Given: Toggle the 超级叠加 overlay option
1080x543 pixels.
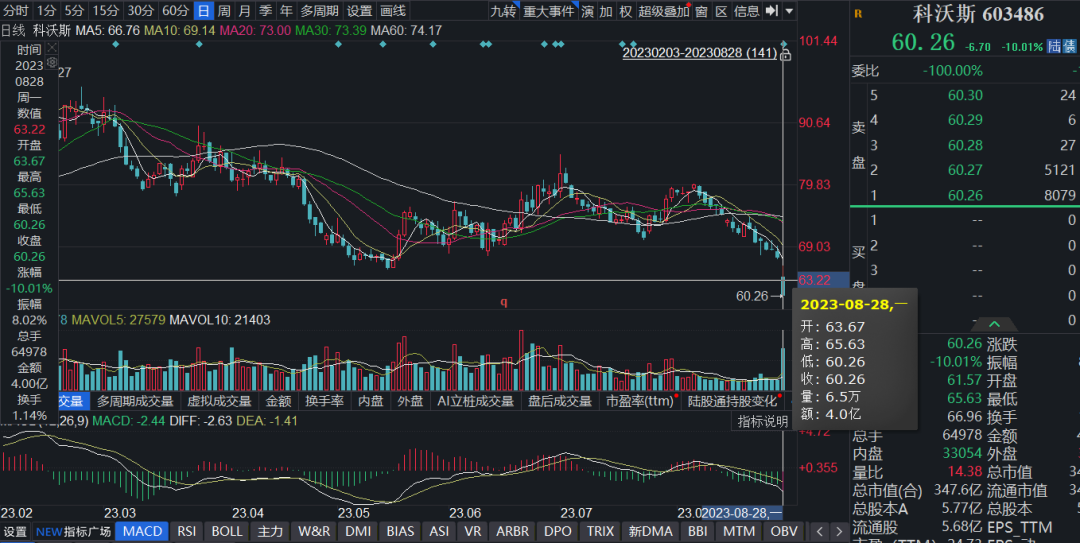Looking at the screenshot, I should (x=664, y=11).
